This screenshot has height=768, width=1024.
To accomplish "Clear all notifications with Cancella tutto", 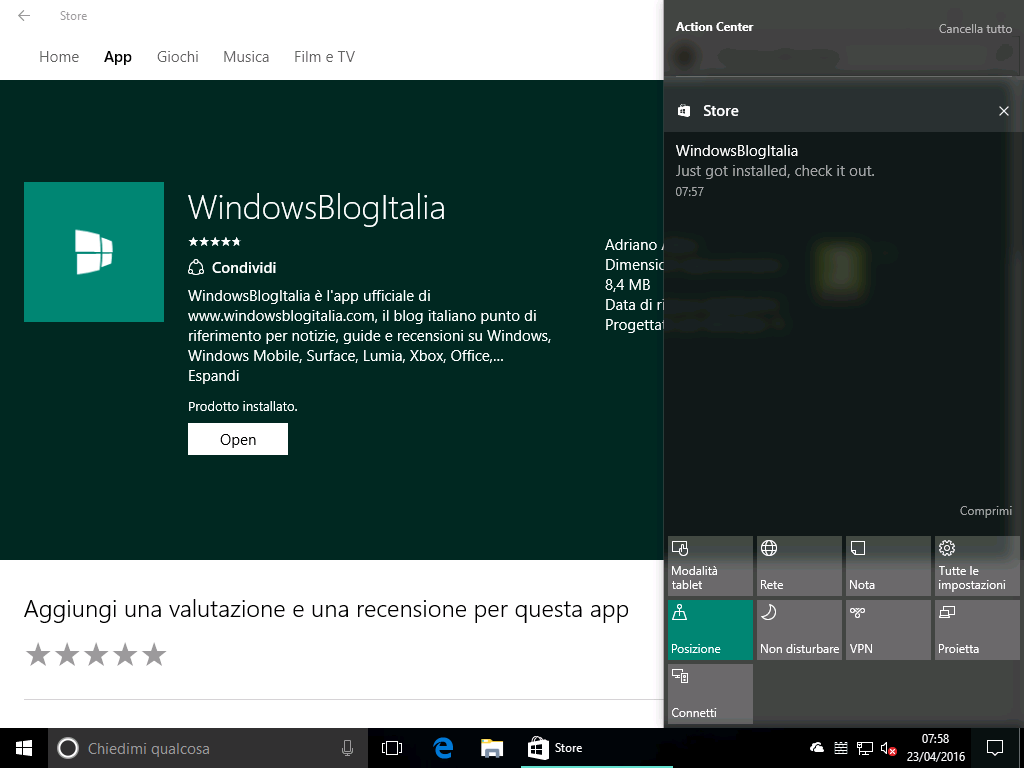I will click(x=975, y=29).
